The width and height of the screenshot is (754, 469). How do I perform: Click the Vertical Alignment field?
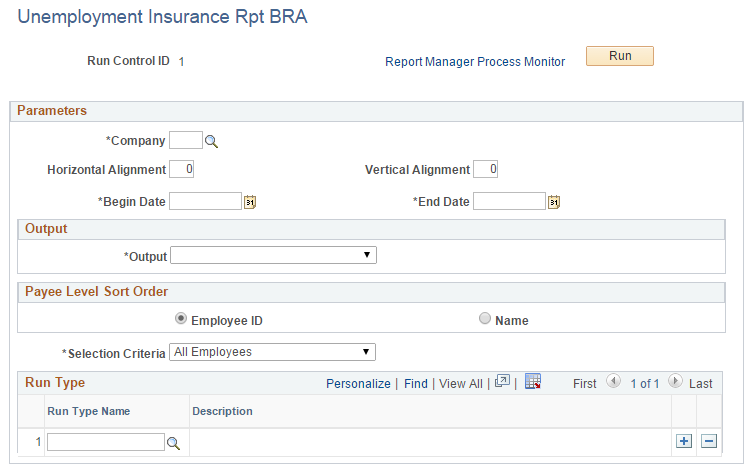(x=485, y=169)
